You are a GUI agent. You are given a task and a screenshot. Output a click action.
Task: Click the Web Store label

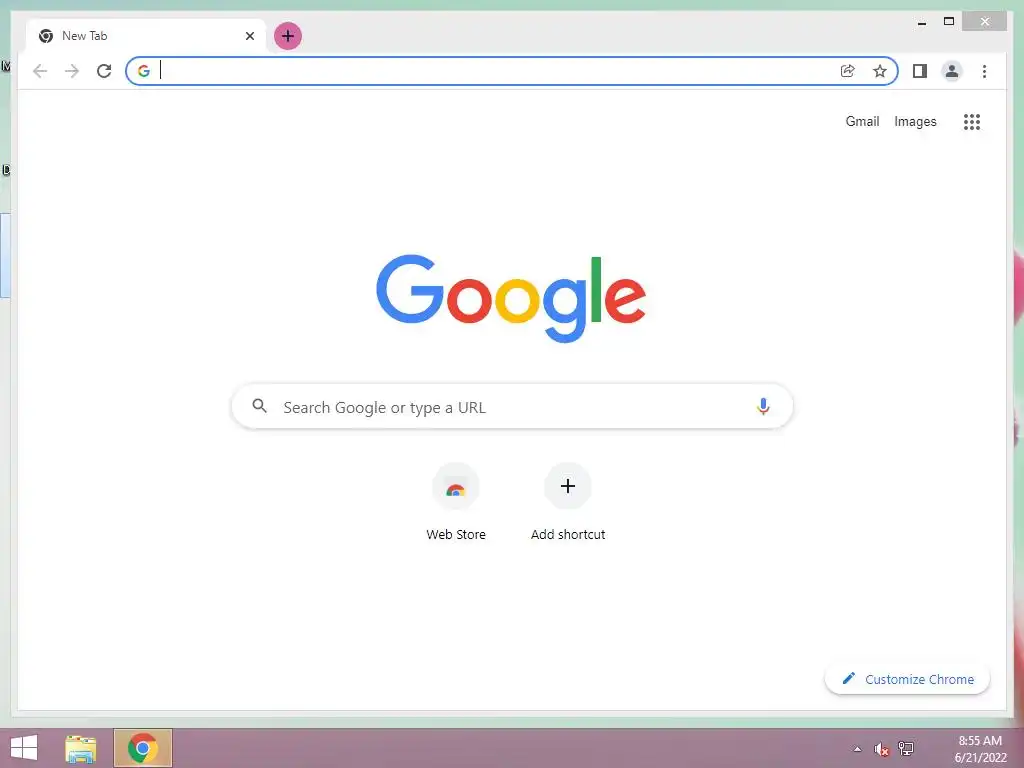tap(456, 535)
